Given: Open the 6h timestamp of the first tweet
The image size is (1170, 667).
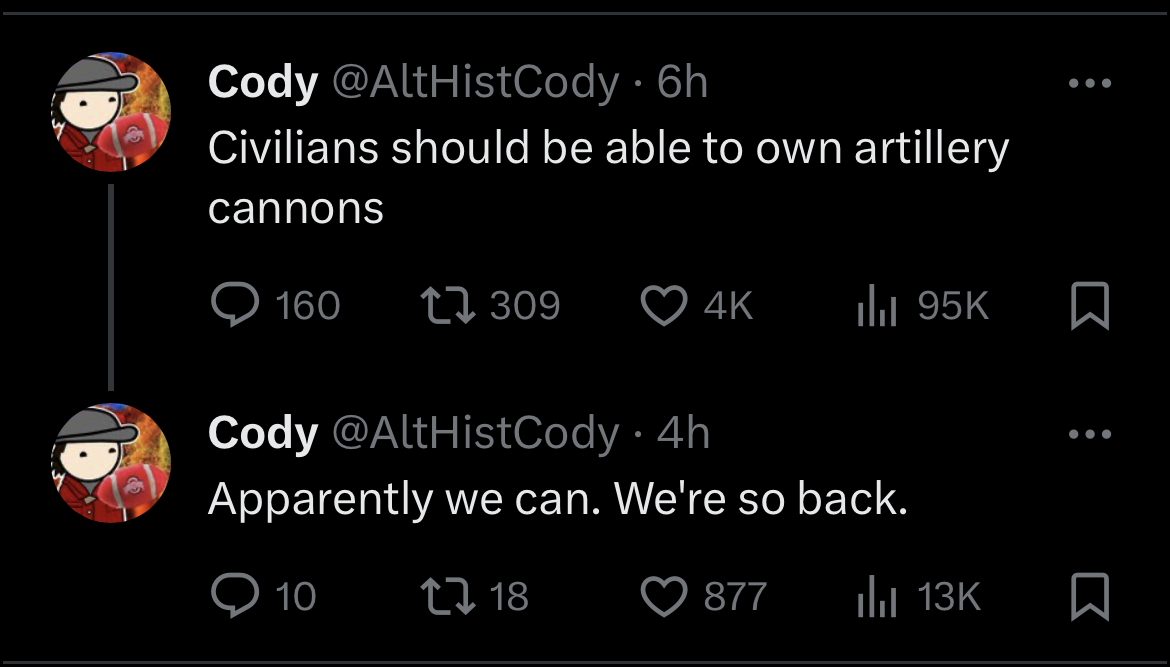Looking at the screenshot, I should pos(682,81).
